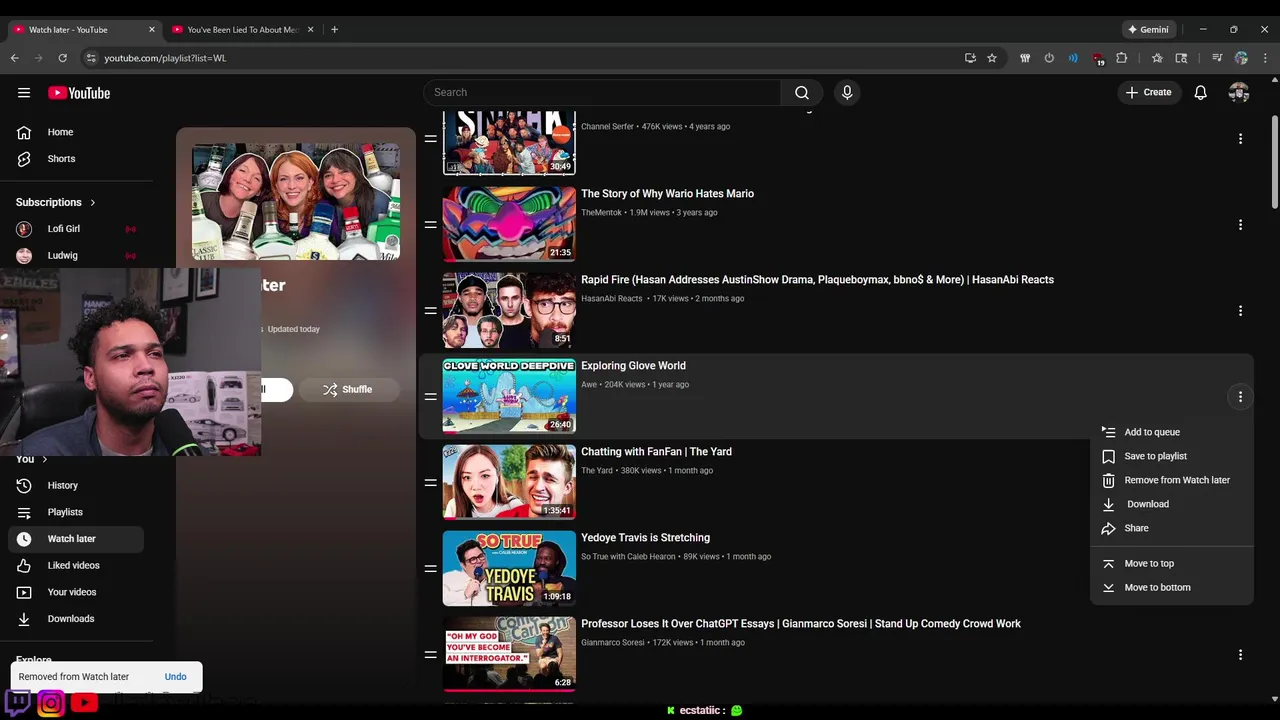Open Downloads in sidebar
Screen dimensions: 1280x720
tap(76, 619)
